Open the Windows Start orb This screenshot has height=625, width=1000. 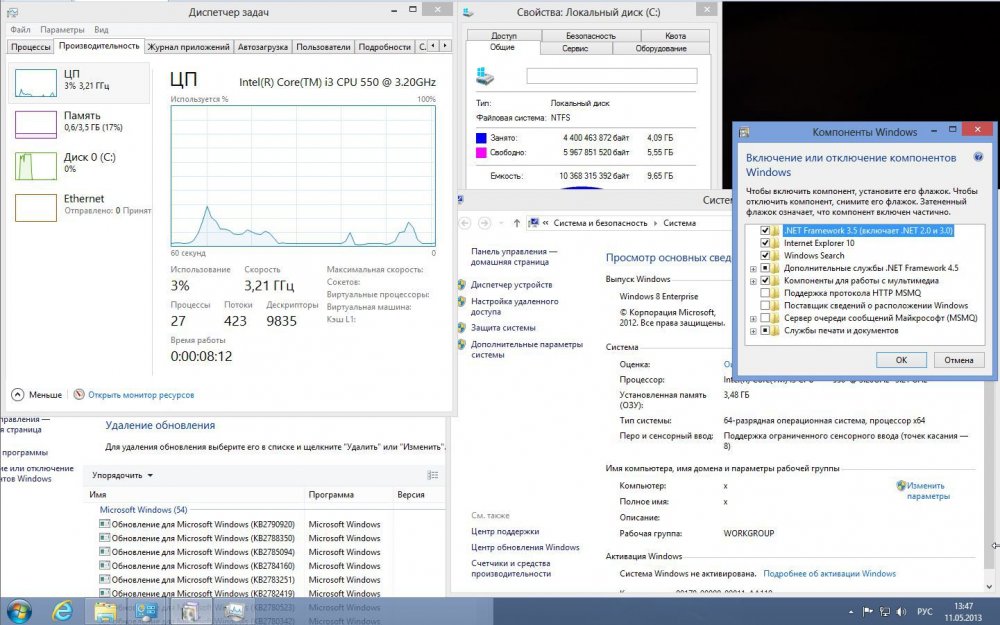click(18, 611)
